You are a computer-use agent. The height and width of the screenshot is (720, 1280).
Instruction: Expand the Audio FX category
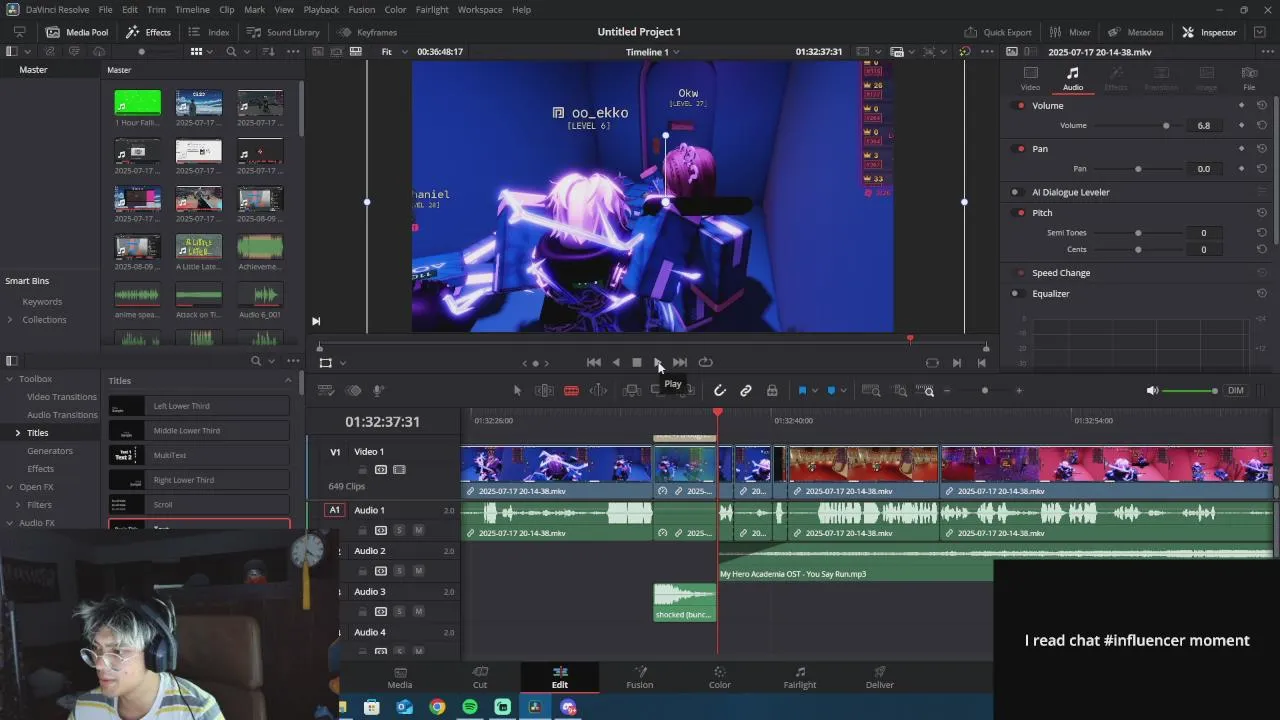pyautogui.click(x=10, y=523)
